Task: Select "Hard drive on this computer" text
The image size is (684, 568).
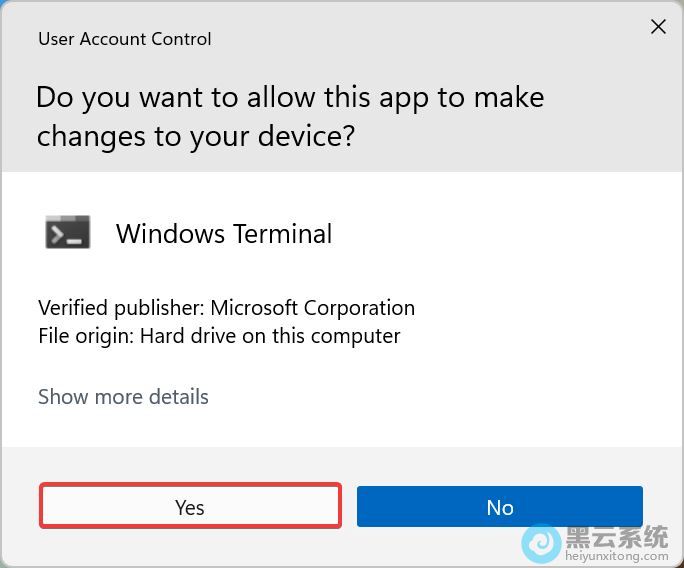Action: click(x=270, y=336)
